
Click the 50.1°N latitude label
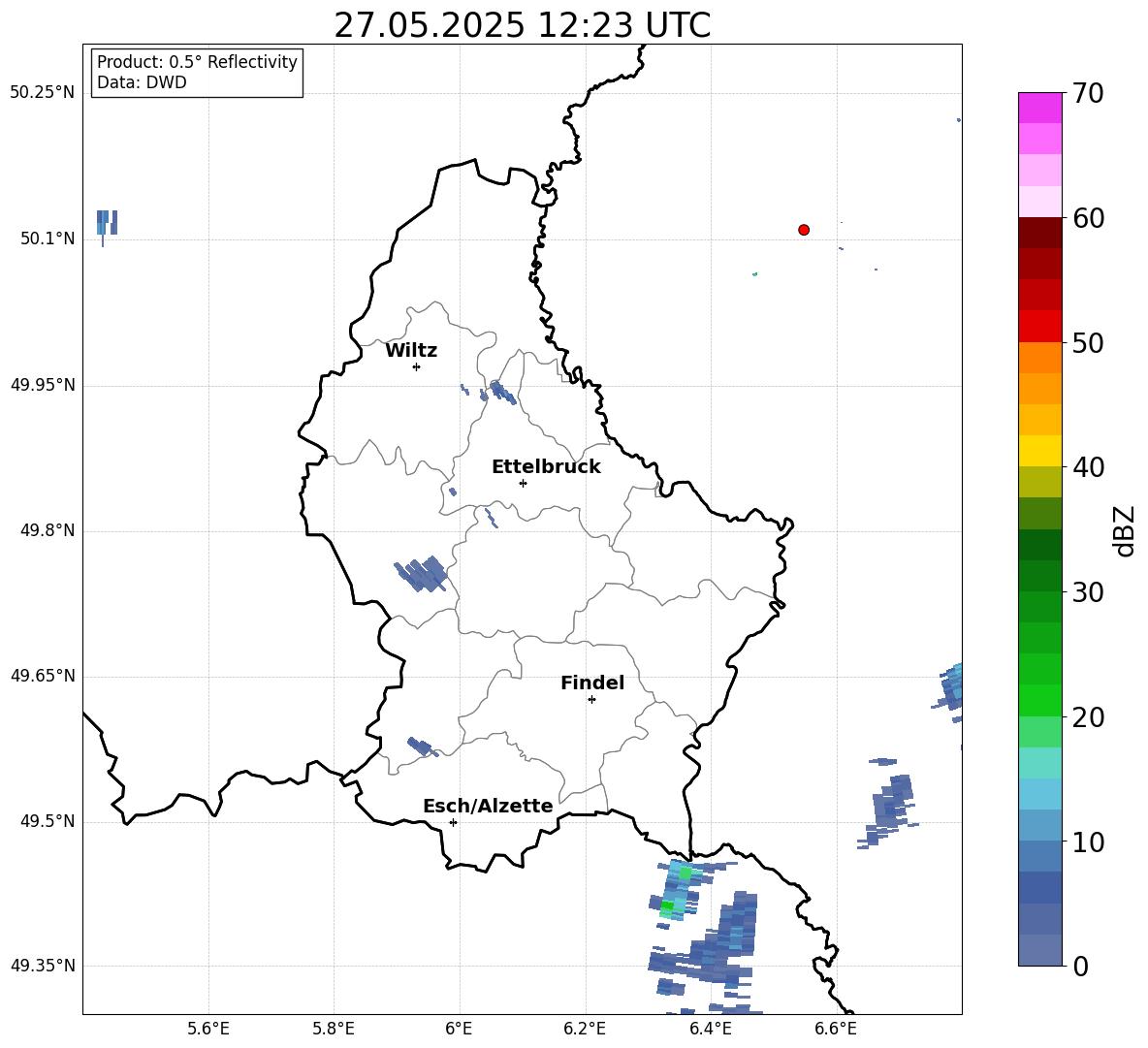(x=48, y=238)
